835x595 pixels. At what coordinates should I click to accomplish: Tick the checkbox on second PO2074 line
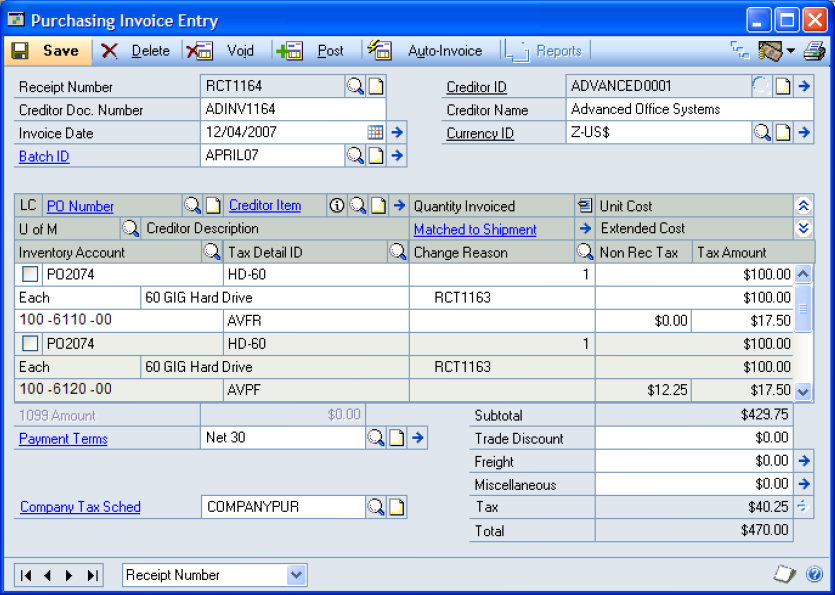pyautogui.click(x=30, y=345)
